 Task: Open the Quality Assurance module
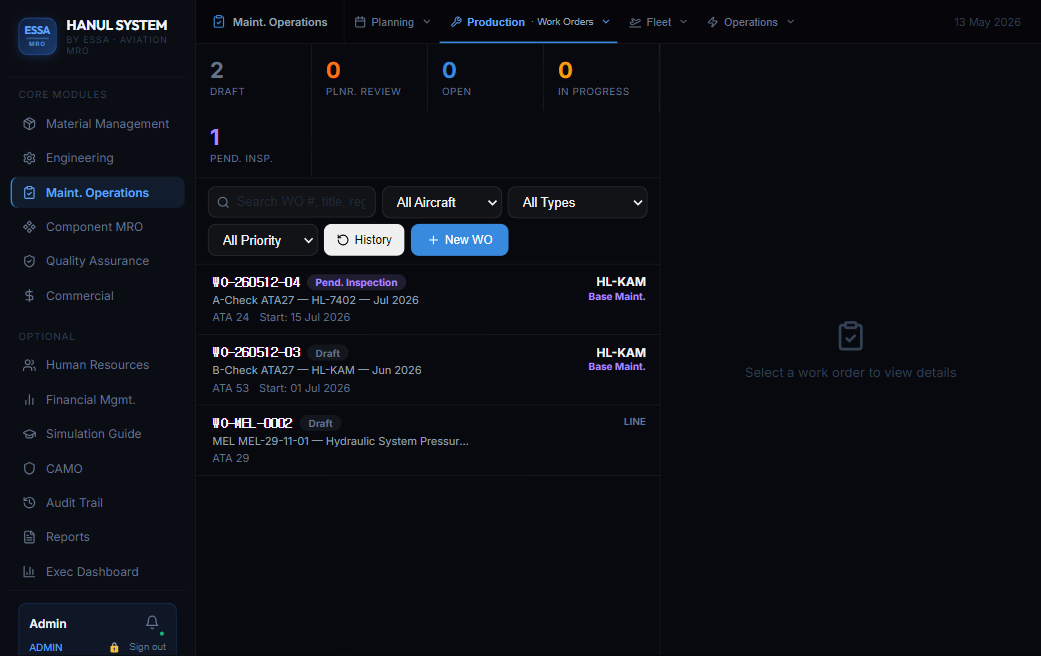(98, 261)
